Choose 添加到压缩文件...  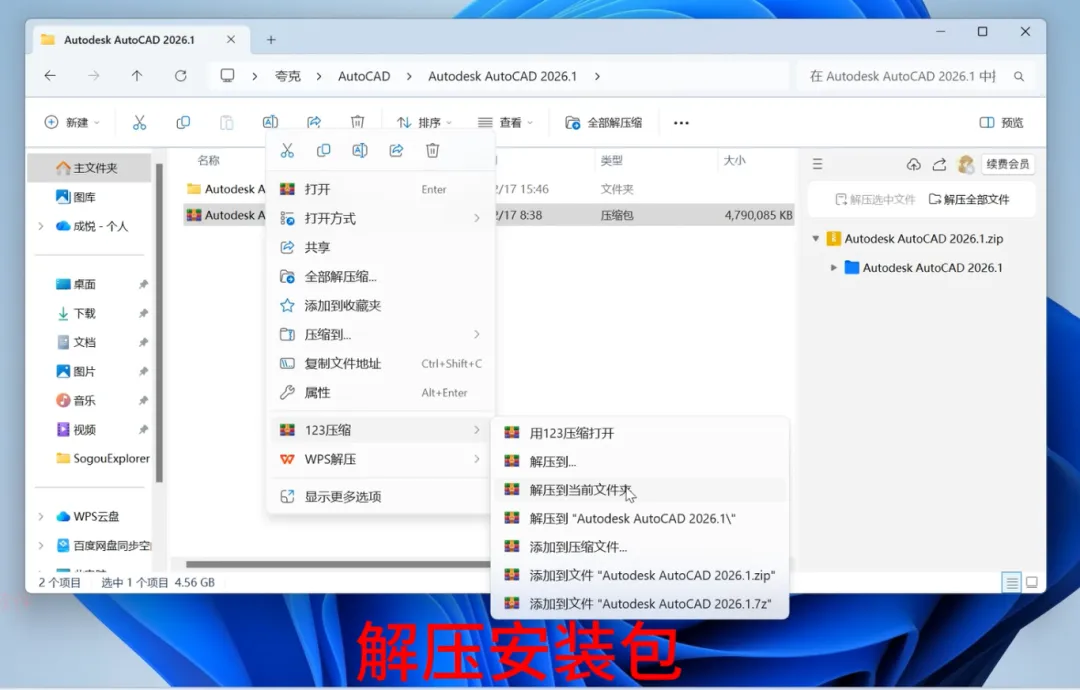[641, 547]
